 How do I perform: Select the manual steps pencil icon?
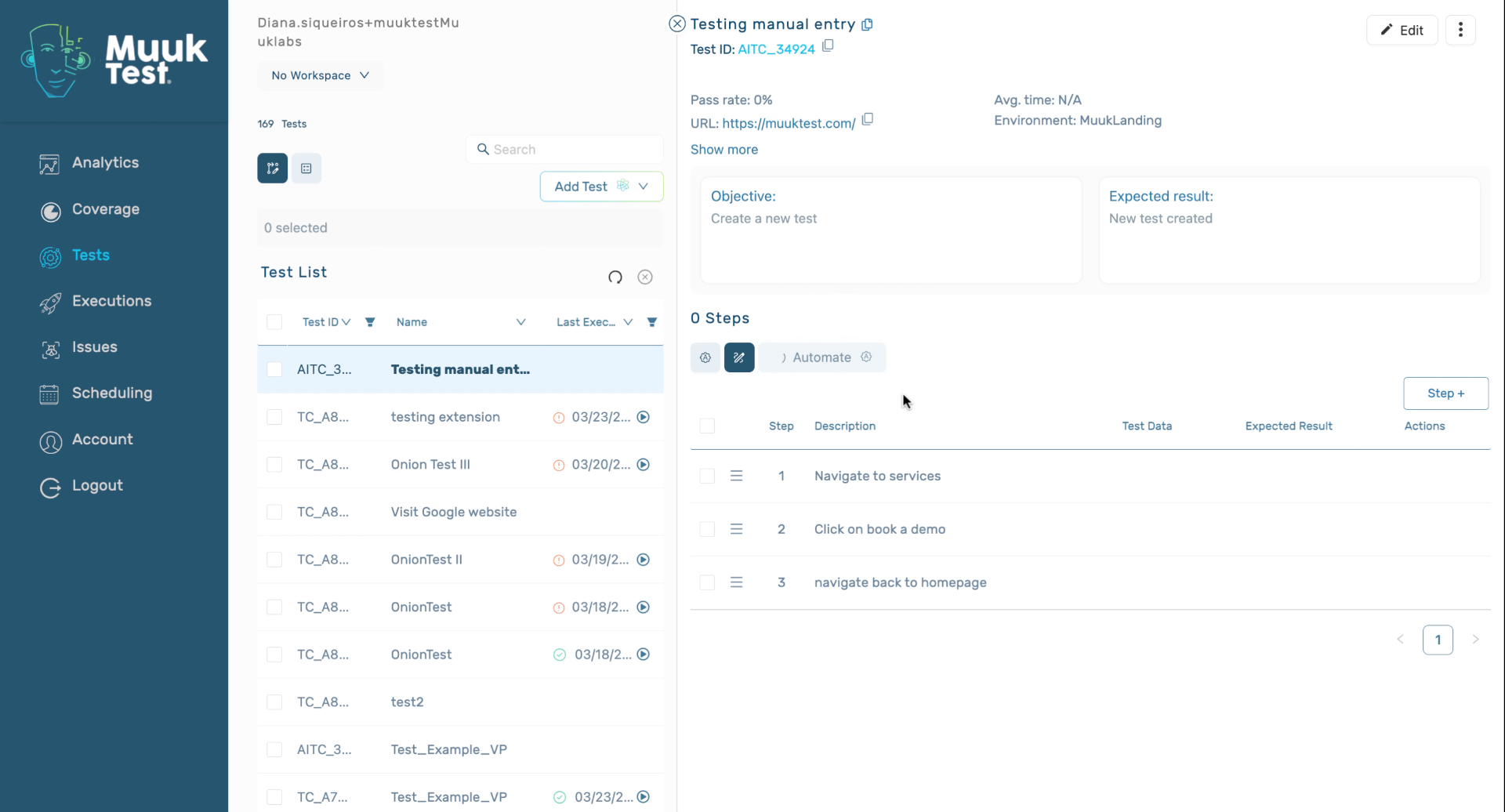click(x=739, y=358)
